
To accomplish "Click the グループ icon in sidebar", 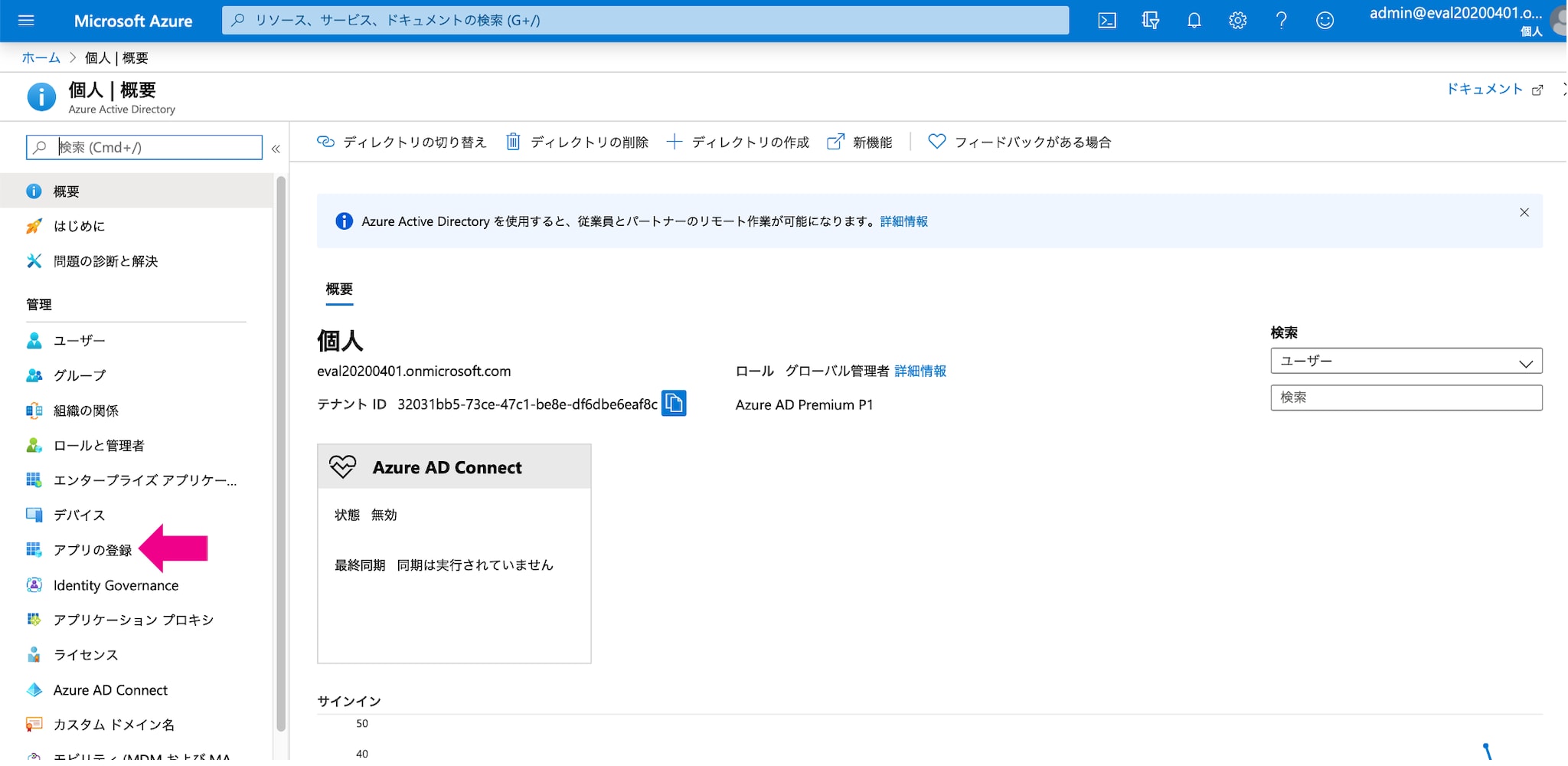I will tap(34, 375).
